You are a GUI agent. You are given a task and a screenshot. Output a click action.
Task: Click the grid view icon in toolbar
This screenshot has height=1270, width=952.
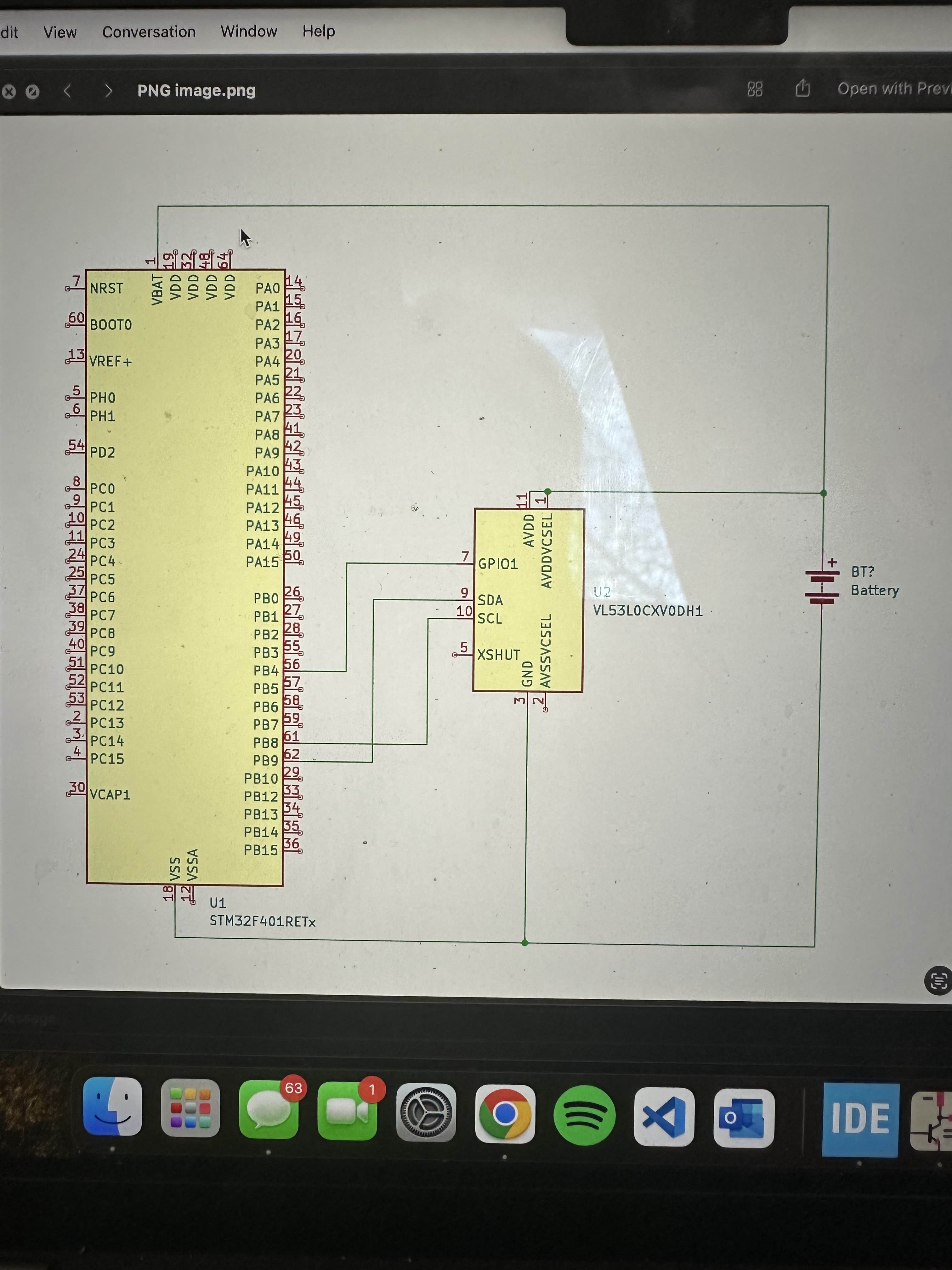pos(755,89)
